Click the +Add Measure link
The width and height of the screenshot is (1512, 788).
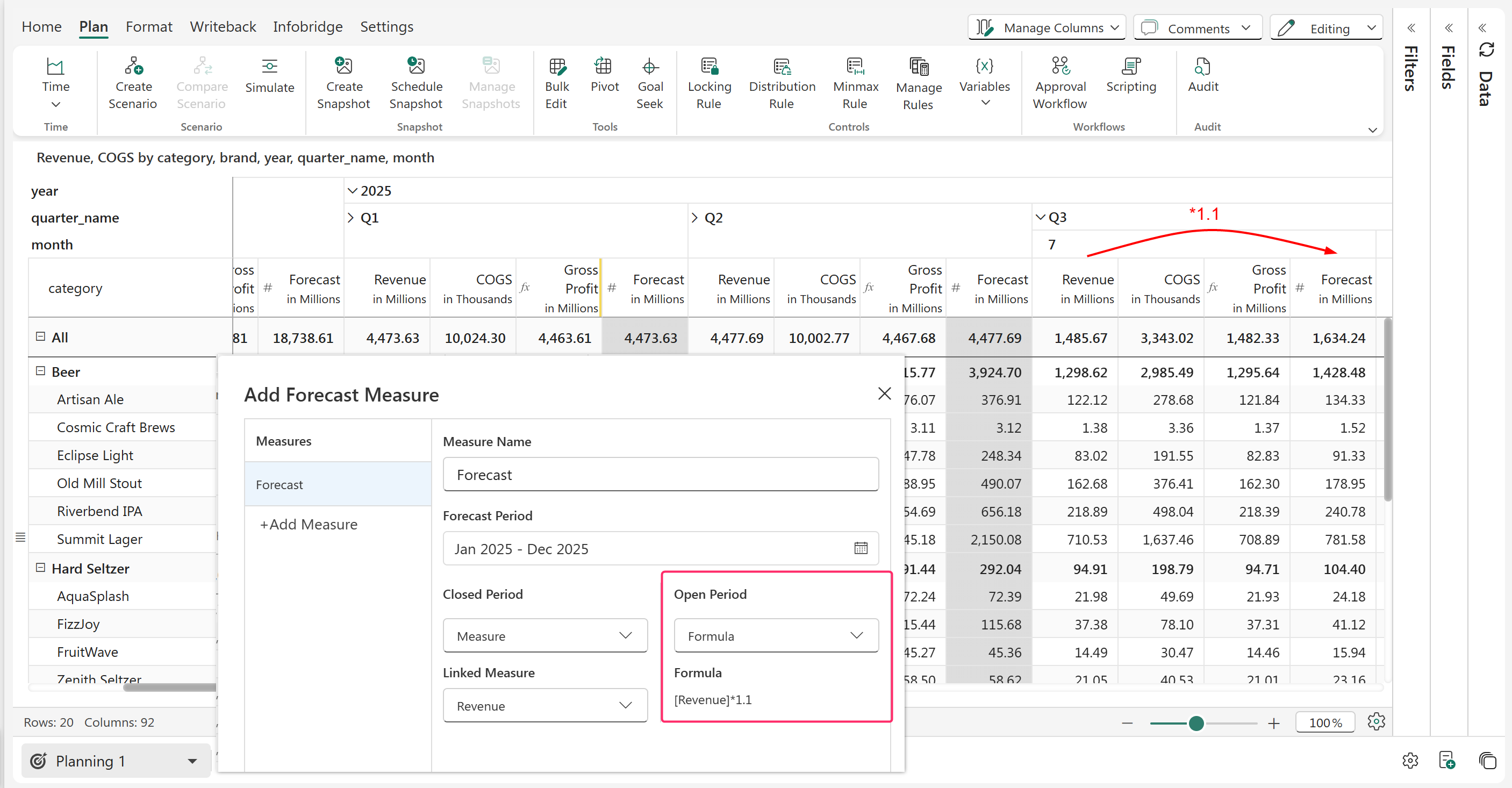click(309, 525)
